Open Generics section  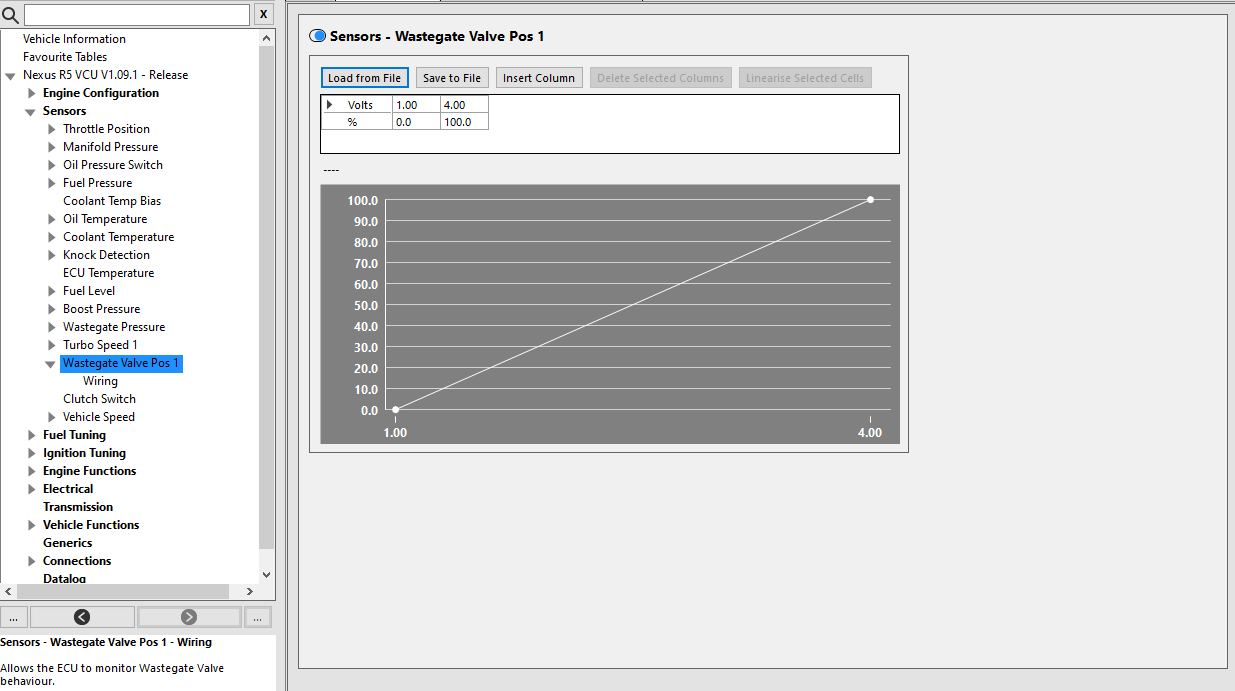(67, 543)
